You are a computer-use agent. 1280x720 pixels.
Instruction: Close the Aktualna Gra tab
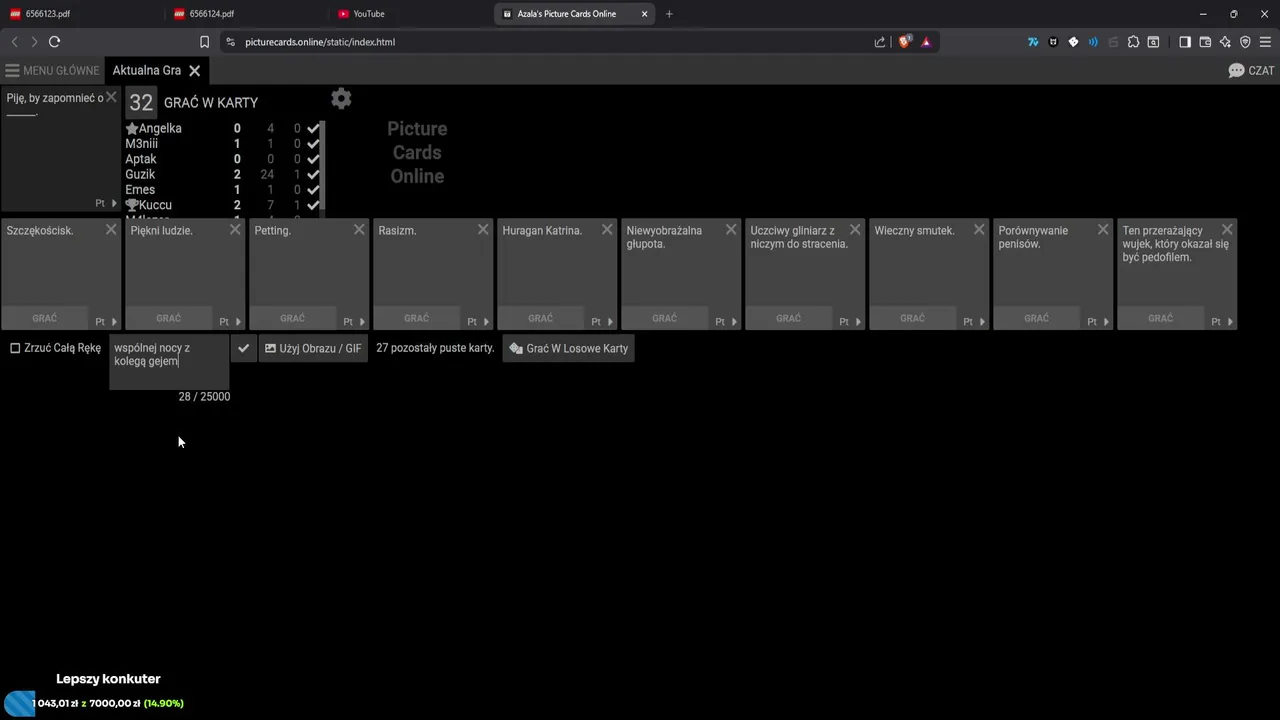pos(195,71)
